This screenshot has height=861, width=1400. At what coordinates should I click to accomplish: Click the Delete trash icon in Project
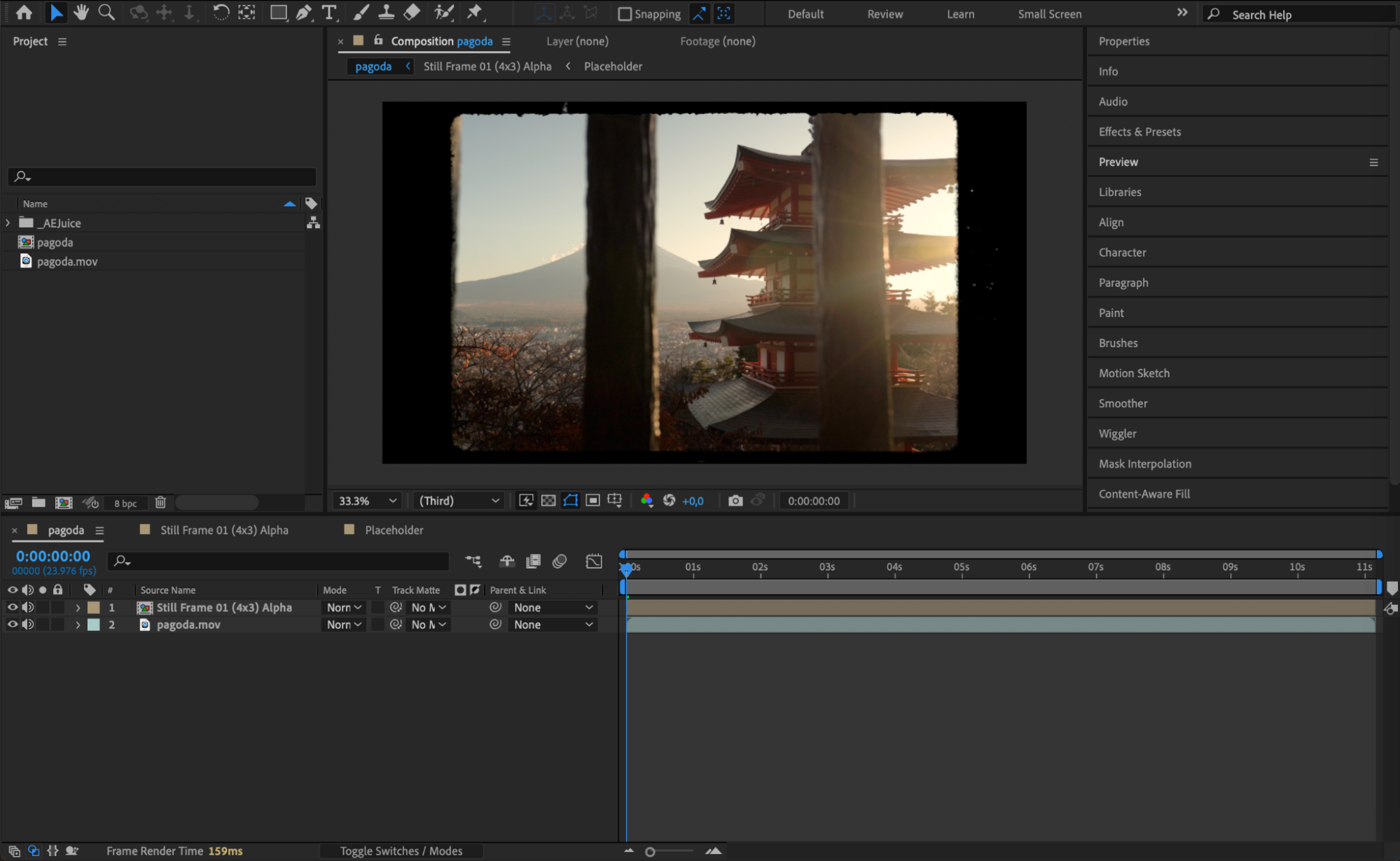(x=160, y=503)
